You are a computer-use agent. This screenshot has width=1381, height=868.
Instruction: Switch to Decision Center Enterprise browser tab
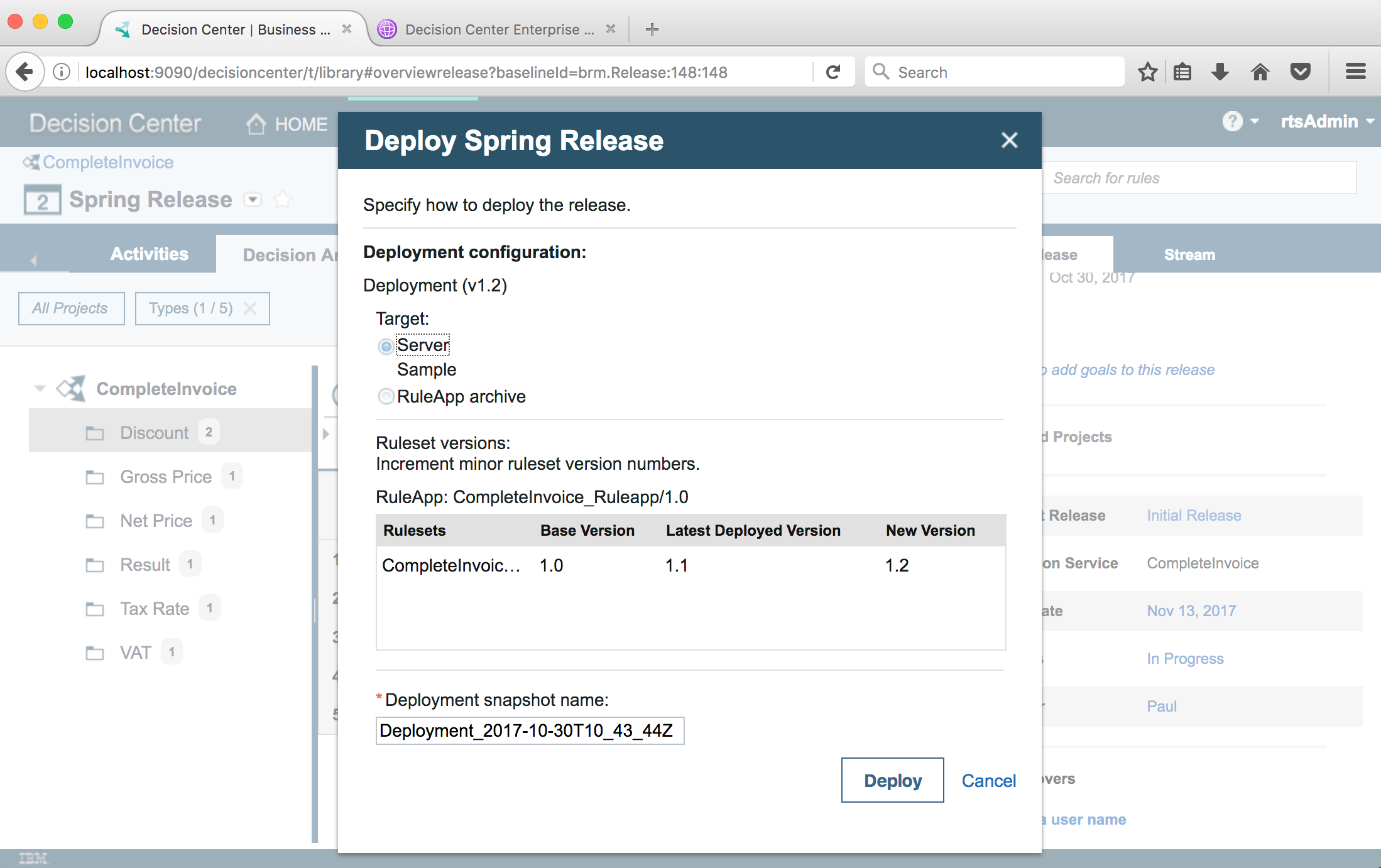pyautogui.click(x=492, y=30)
